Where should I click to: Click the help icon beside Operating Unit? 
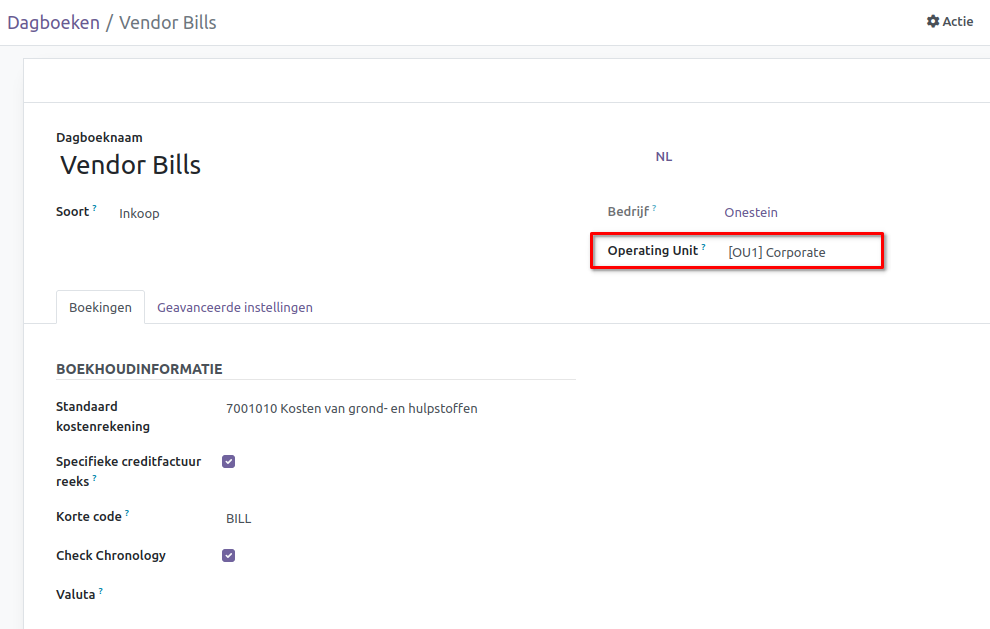(703, 246)
